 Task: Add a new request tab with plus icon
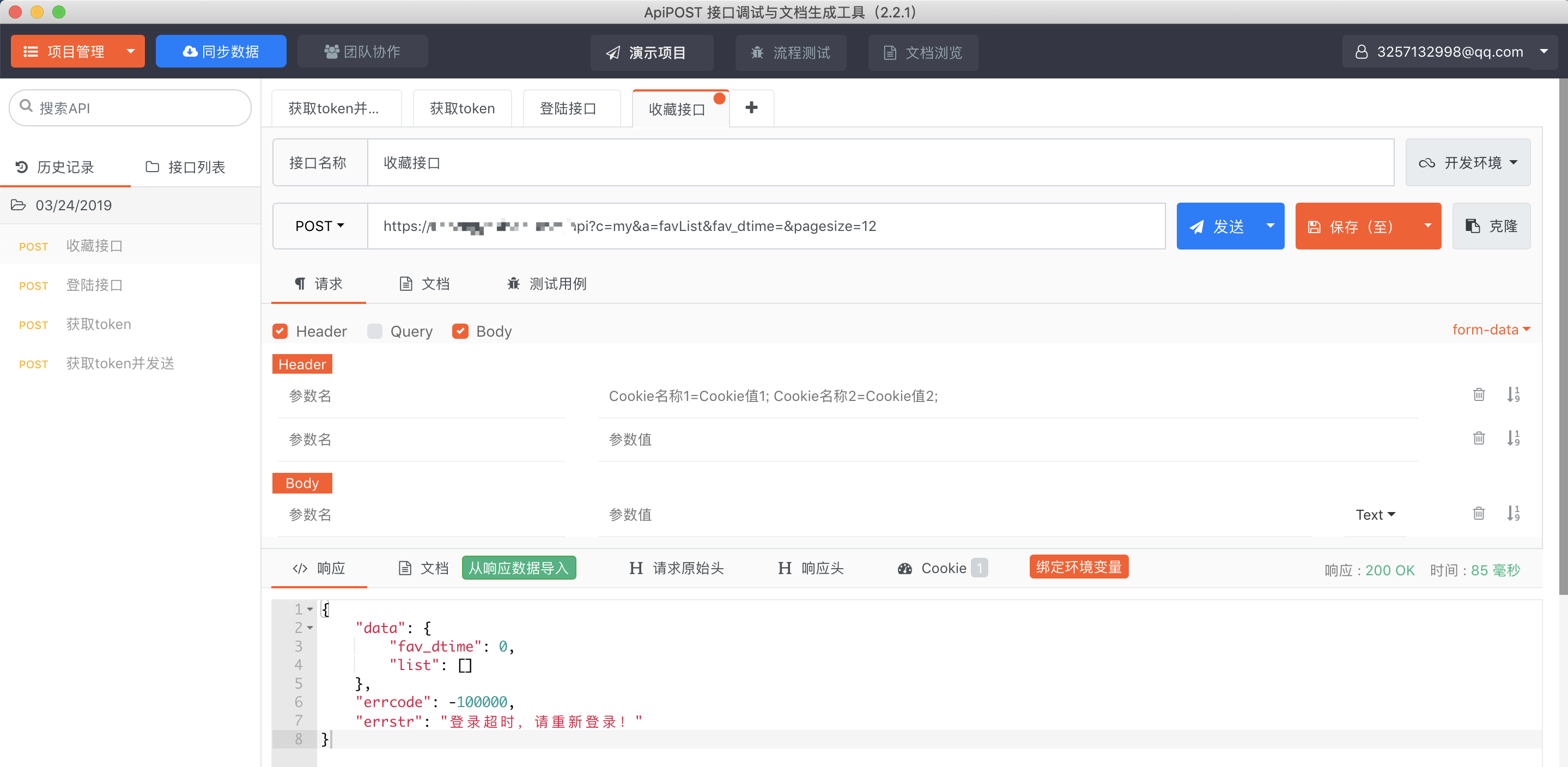pyautogui.click(x=752, y=108)
